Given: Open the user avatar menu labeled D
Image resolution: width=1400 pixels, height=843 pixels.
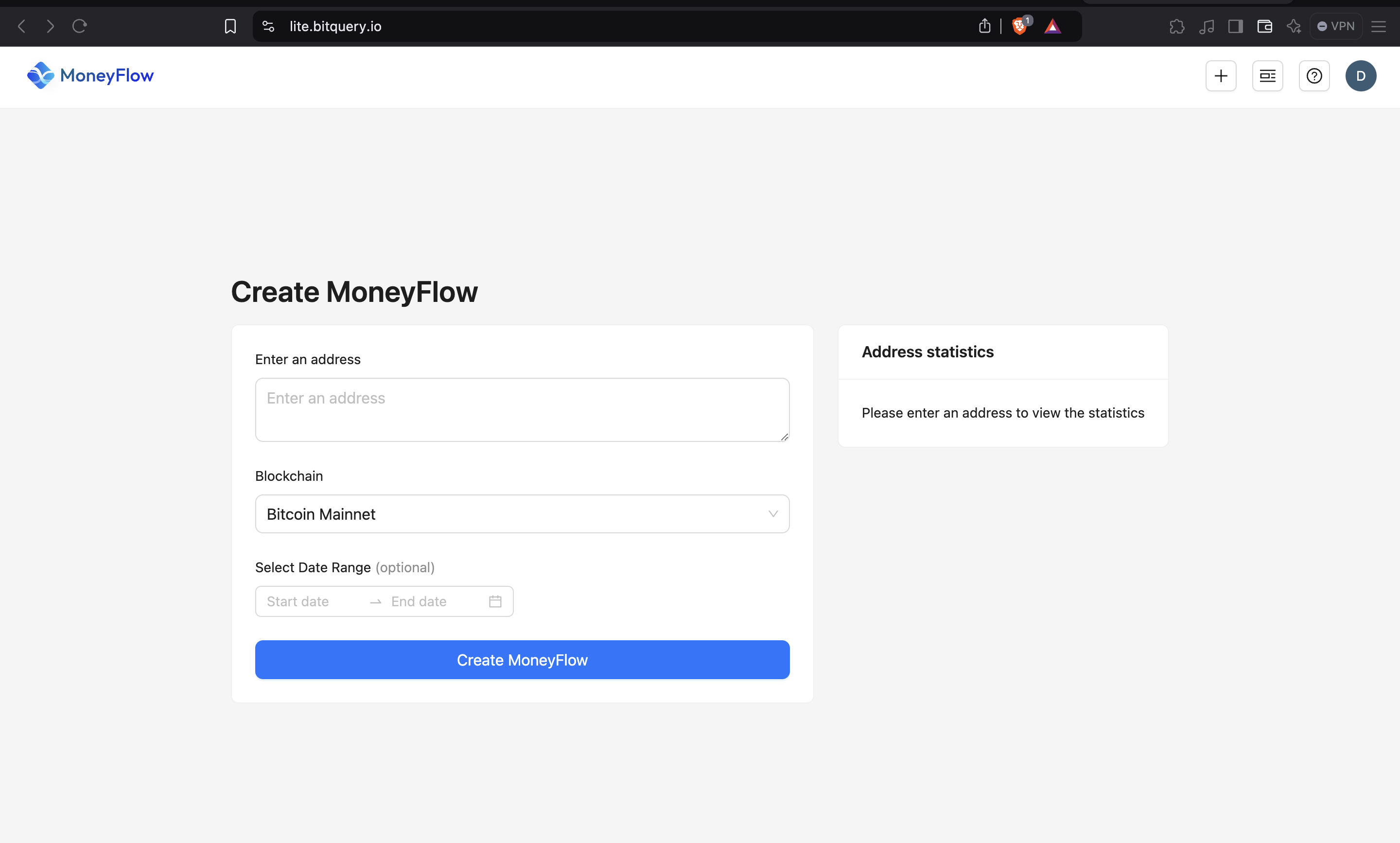Looking at the screenshot, I should 1361,75.
